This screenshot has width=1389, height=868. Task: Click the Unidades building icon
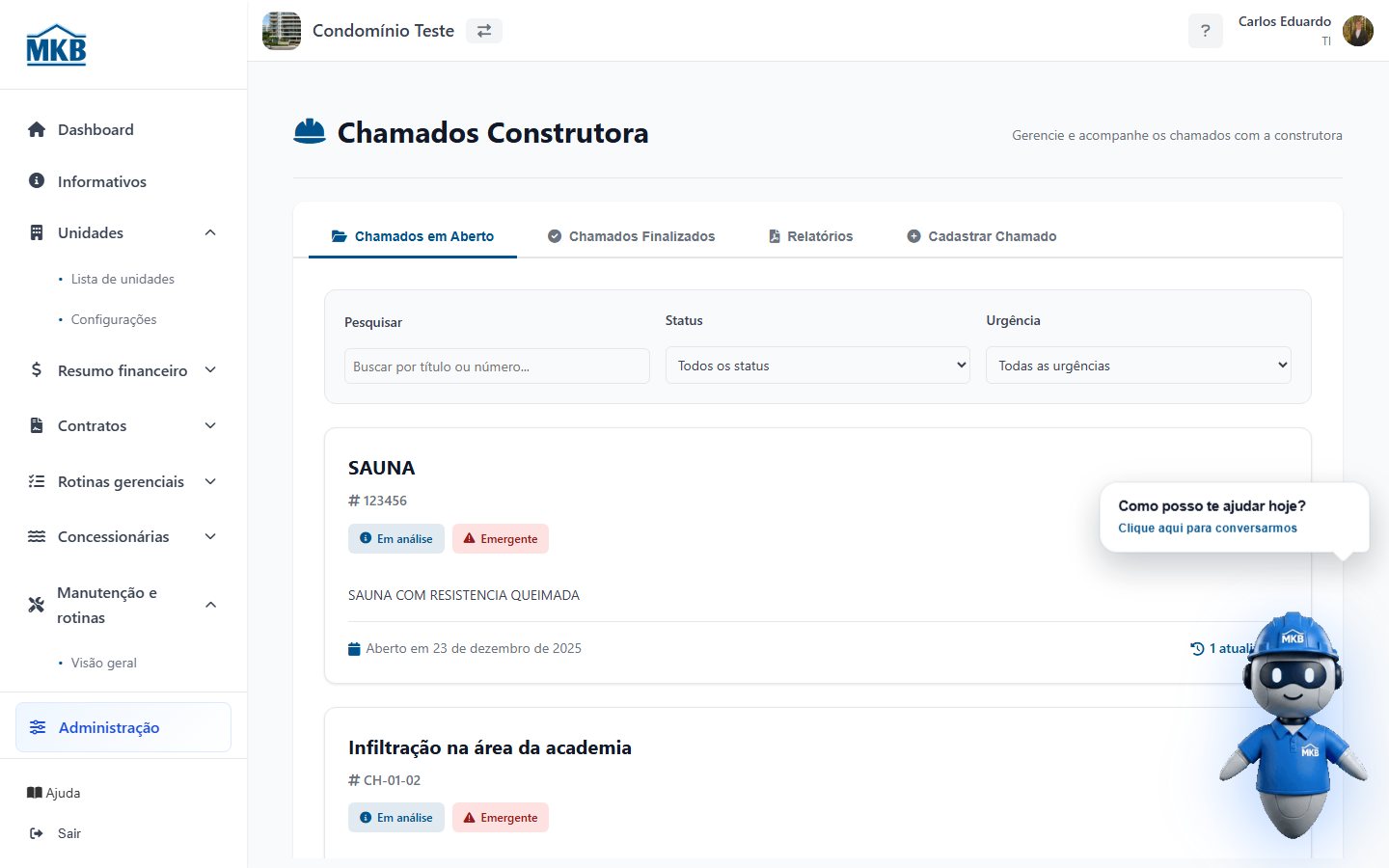click(37, 232)
